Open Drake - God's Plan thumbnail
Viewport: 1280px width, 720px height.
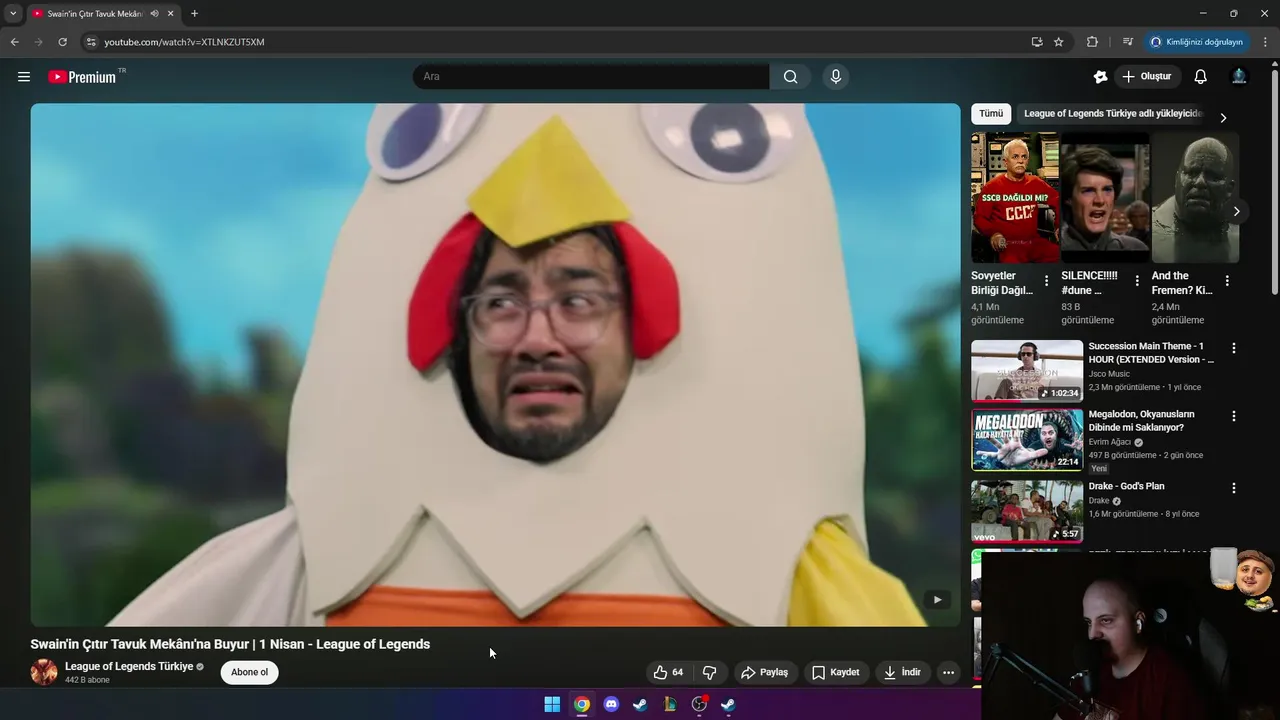pyautogui.click(x=1027, y=511)
